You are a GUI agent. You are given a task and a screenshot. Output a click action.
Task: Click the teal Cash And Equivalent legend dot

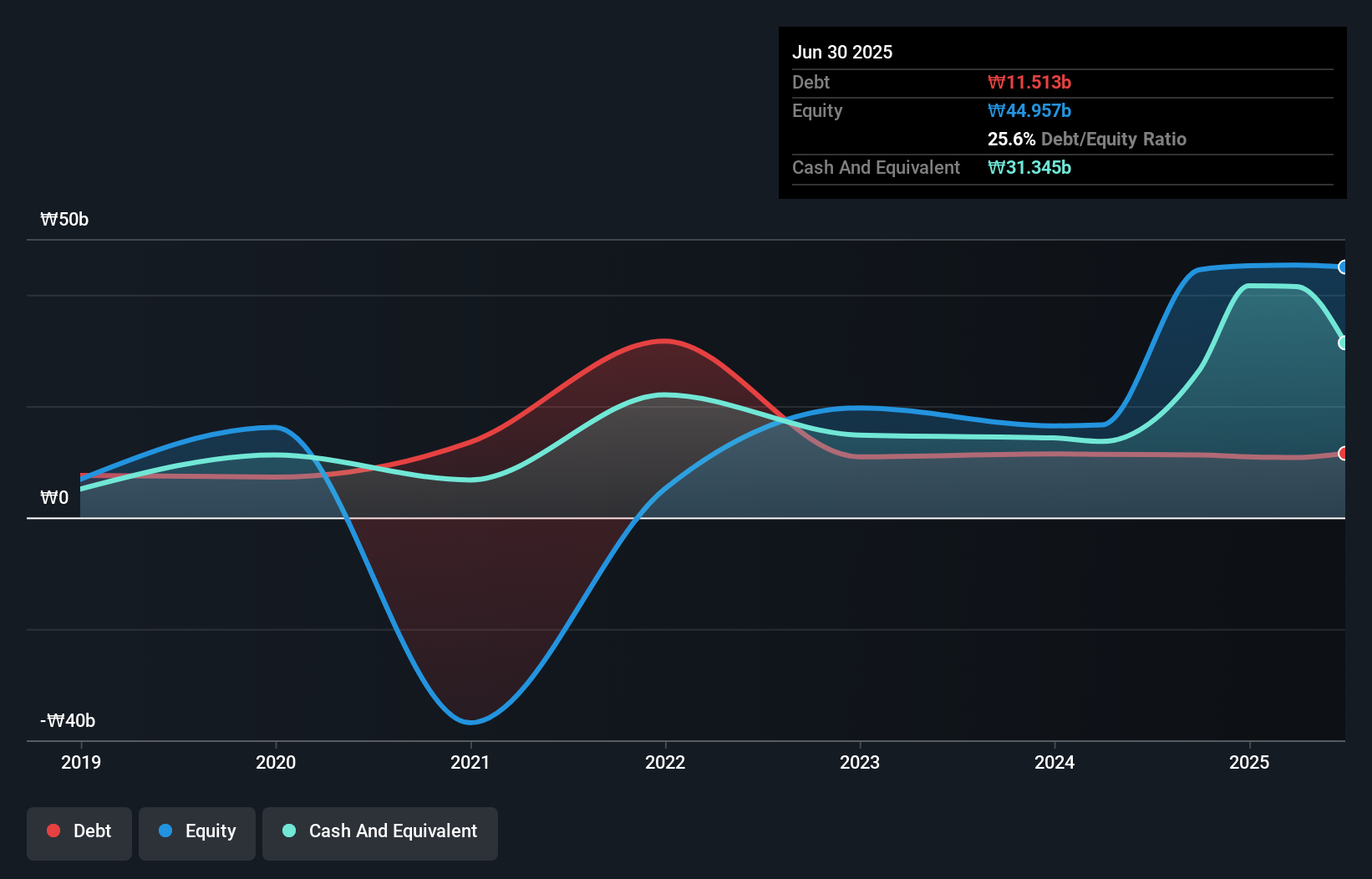click(288, 831)
